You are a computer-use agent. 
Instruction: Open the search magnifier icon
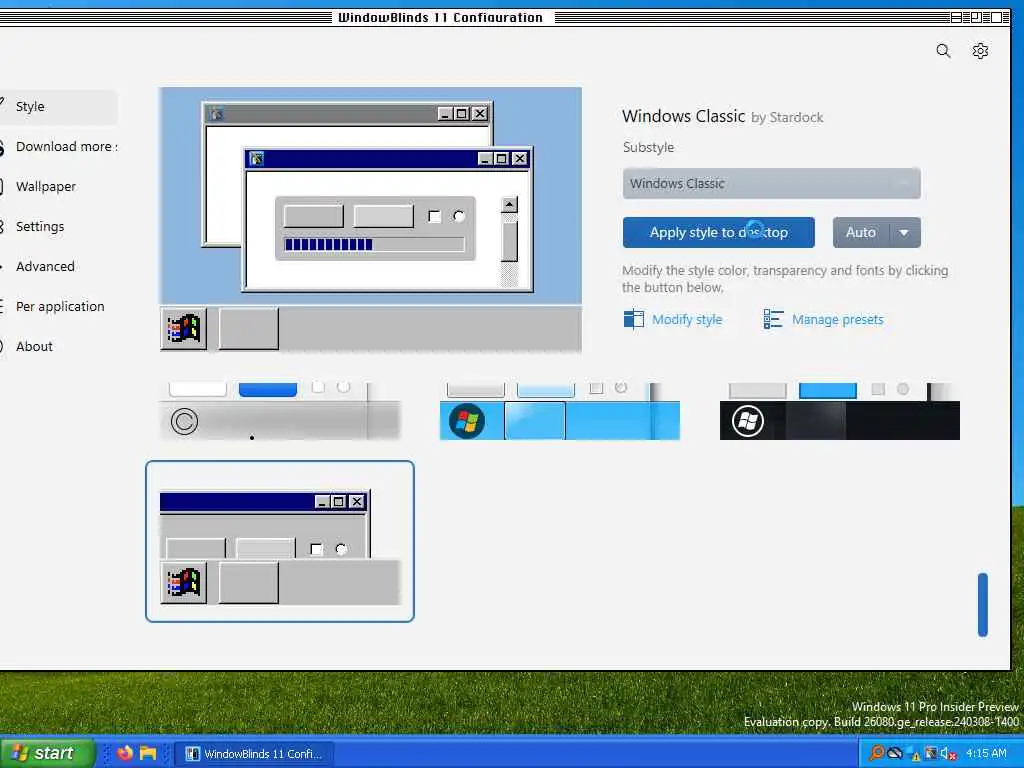pyautogui.click(x=943, y=51)
